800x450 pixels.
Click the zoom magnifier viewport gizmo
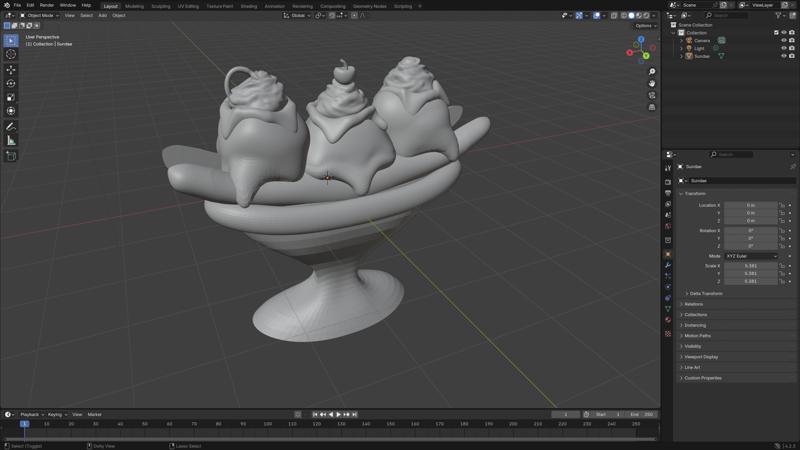pyautogui.click(x=652, y=72)
